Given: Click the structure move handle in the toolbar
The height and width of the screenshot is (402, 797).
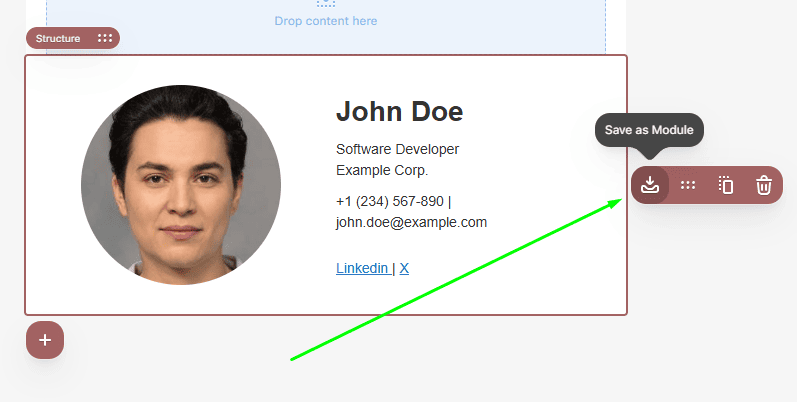Looking at the screenshot, I should [x=688, y=185].
